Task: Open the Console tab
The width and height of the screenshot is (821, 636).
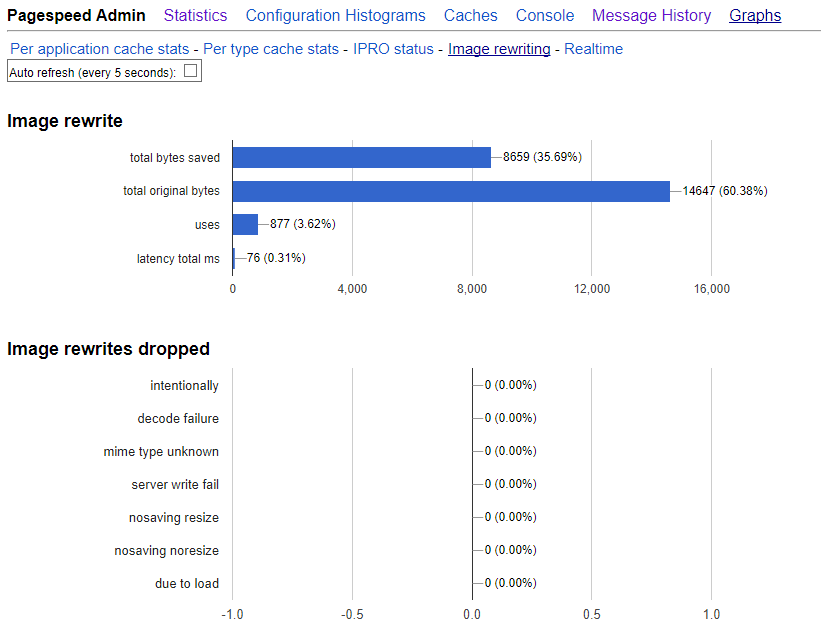Action: pyautogui.click(x=545, y=16)
